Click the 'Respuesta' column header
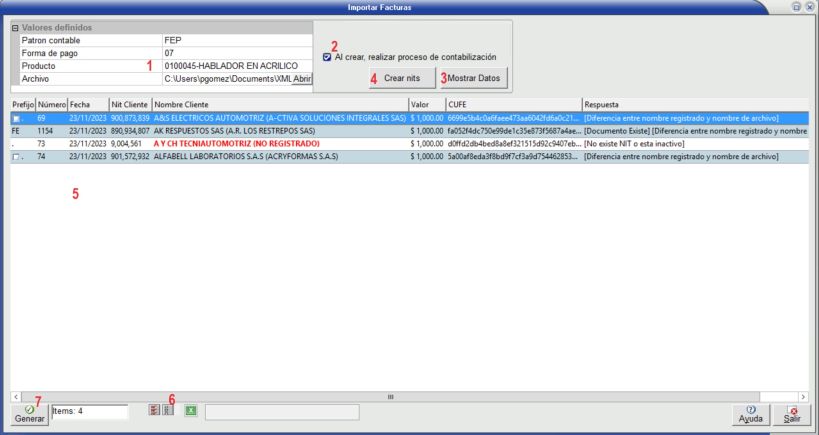Image resolution: width=819 pixels, height=435 pixels. pyautogui.click(x=694, y=104)
